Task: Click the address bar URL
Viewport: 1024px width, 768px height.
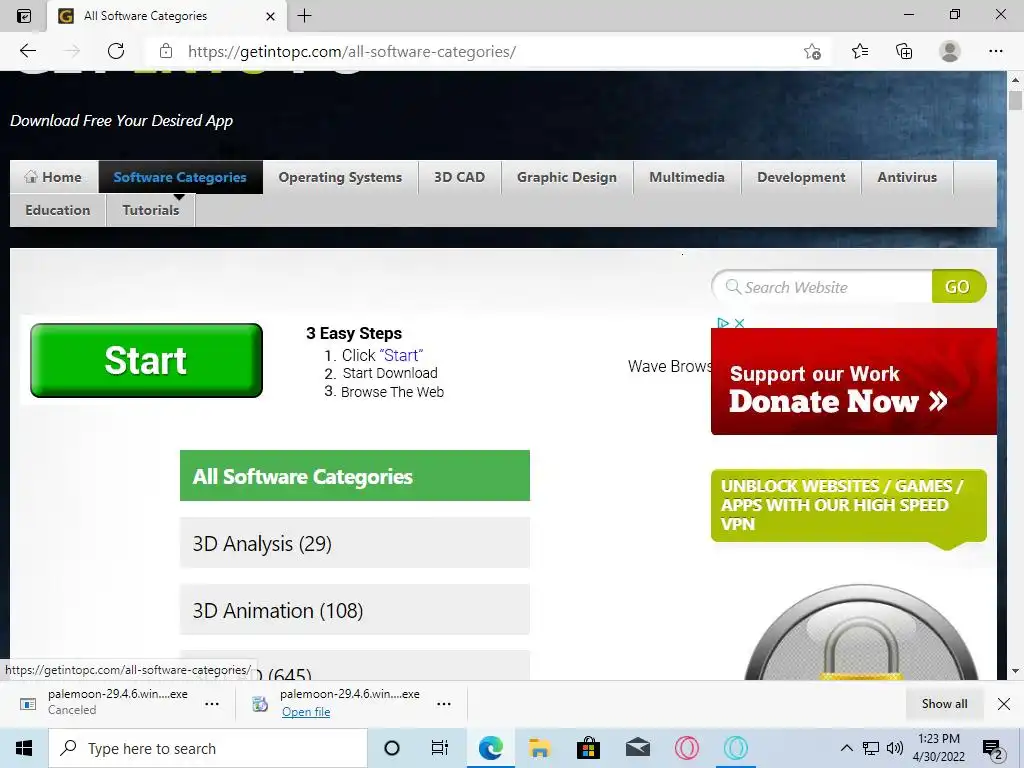Action: pos(352,52)
